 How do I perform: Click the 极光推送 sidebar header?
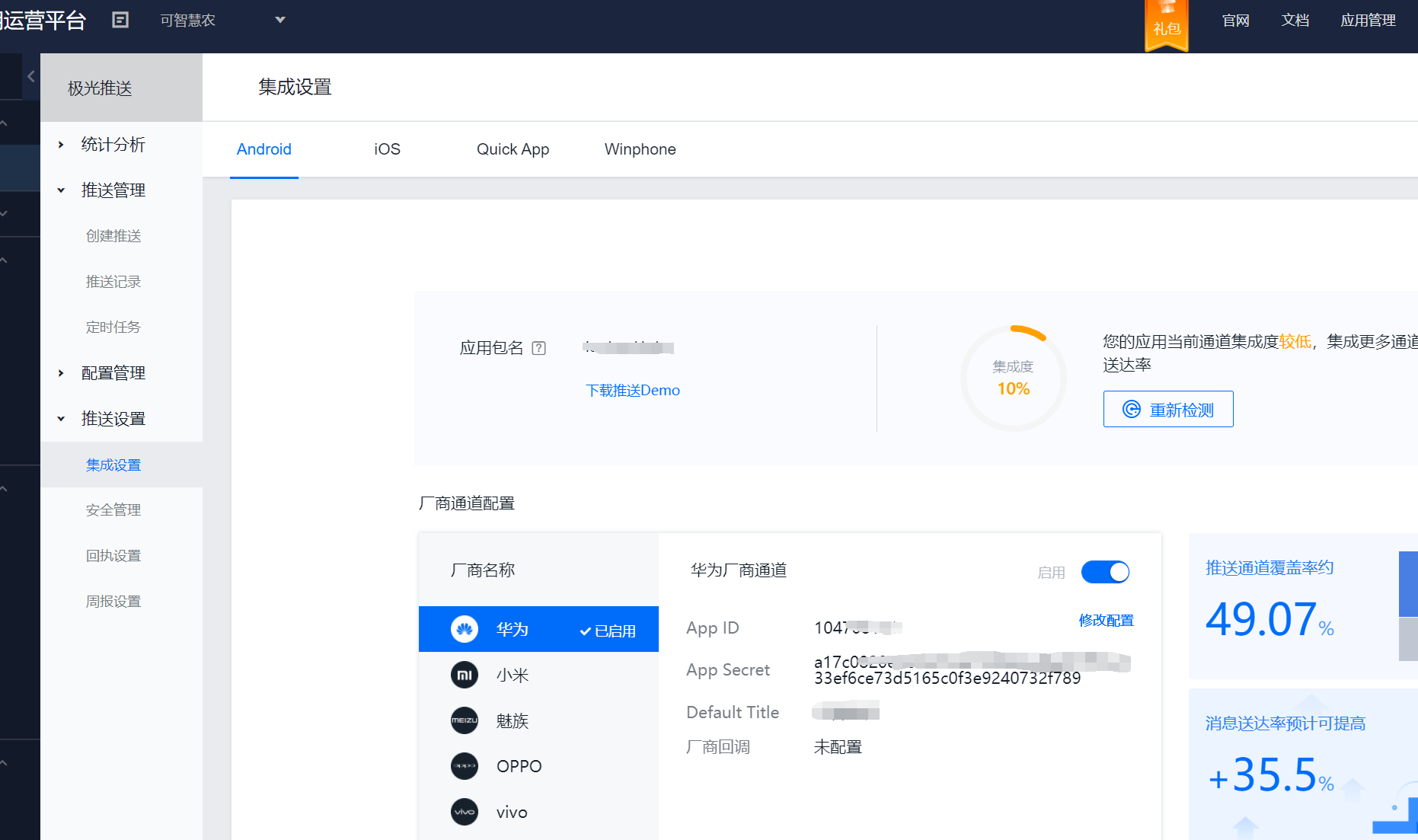[x=122, y=88]
